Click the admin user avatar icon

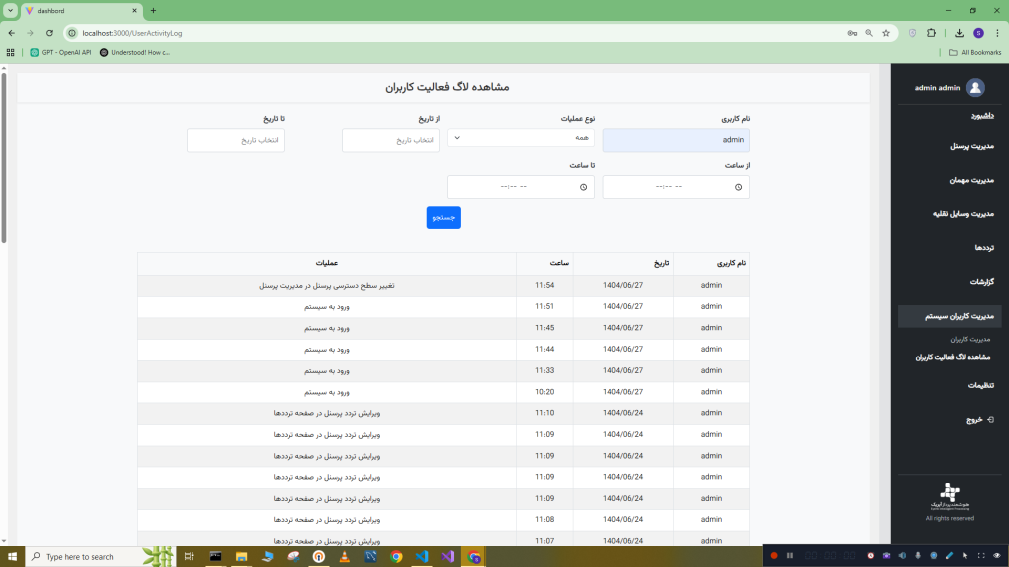(975, 88)
